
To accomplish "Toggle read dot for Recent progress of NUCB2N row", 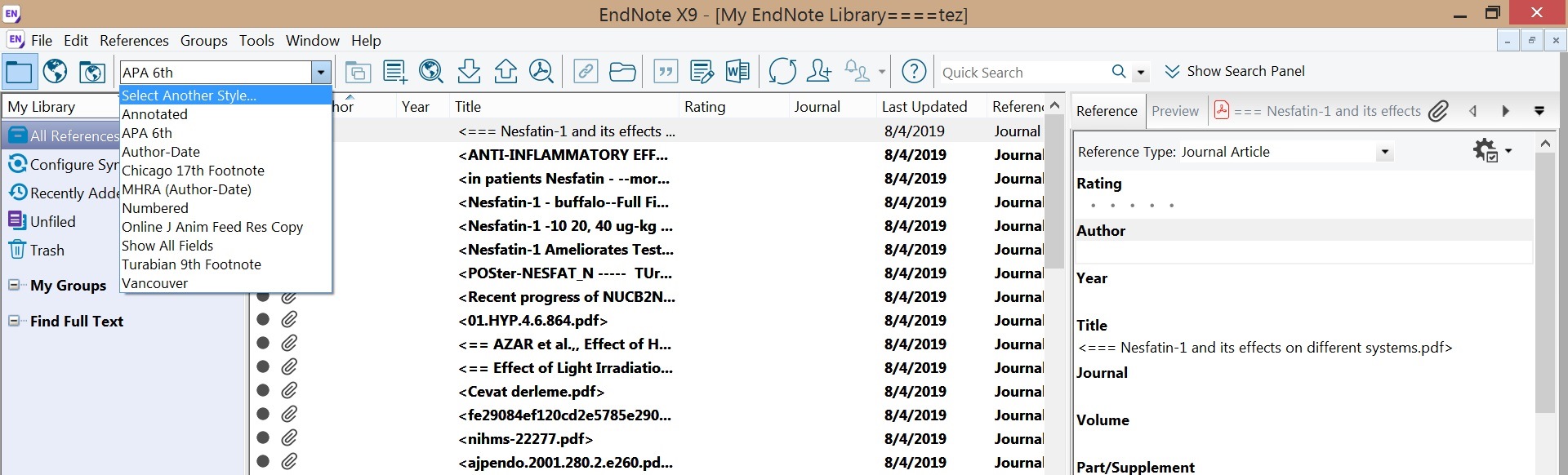I will [x=263, y=295].
